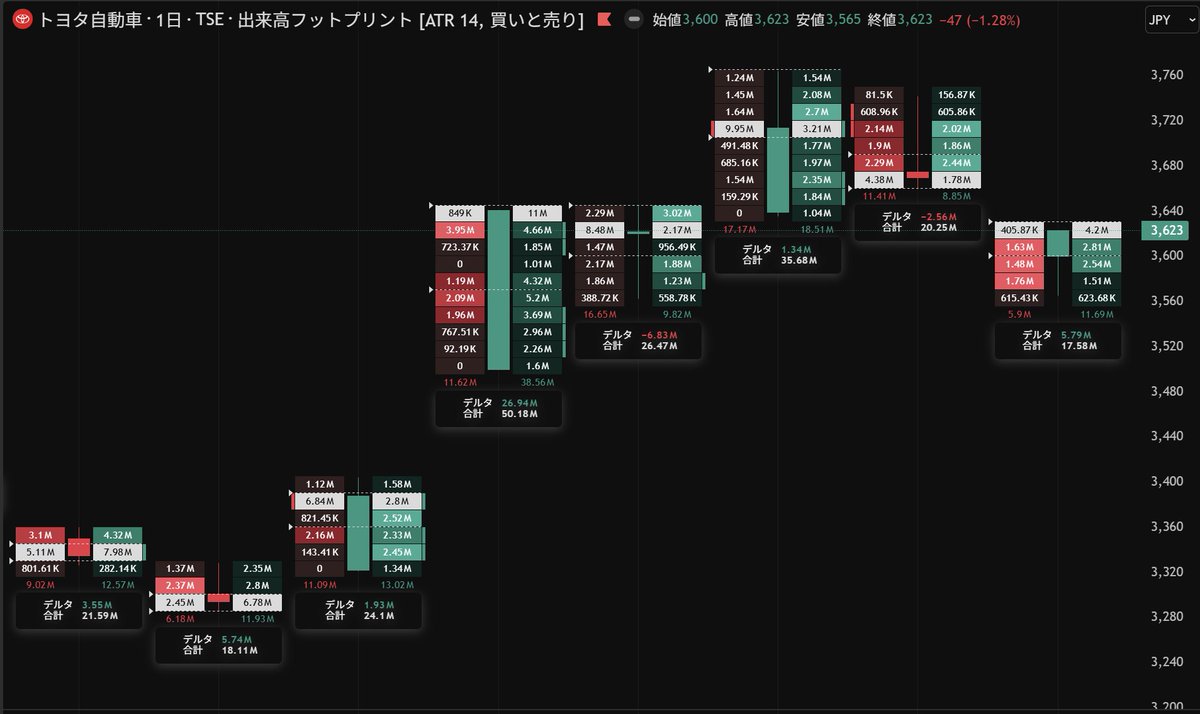Screen dimensions: 1200x714
Task: Select the 2.37M red sell cell
Action: (180, 586)
